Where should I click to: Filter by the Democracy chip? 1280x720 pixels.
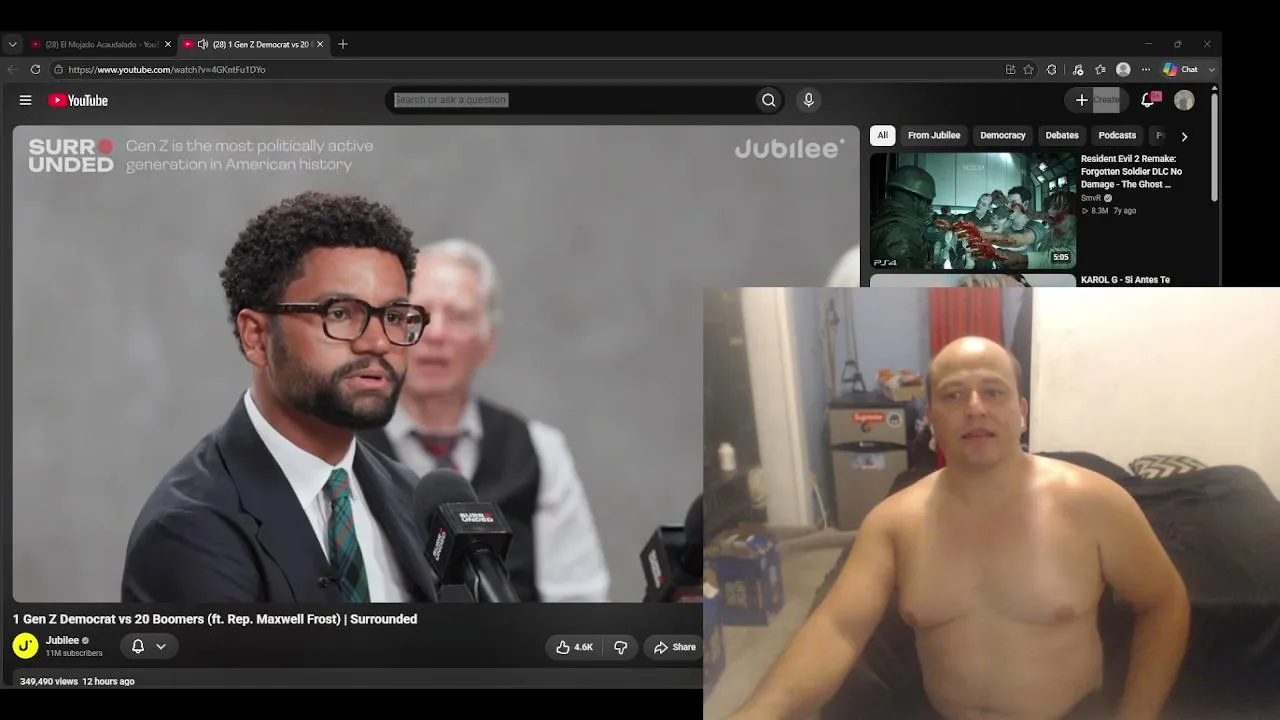1003,135
